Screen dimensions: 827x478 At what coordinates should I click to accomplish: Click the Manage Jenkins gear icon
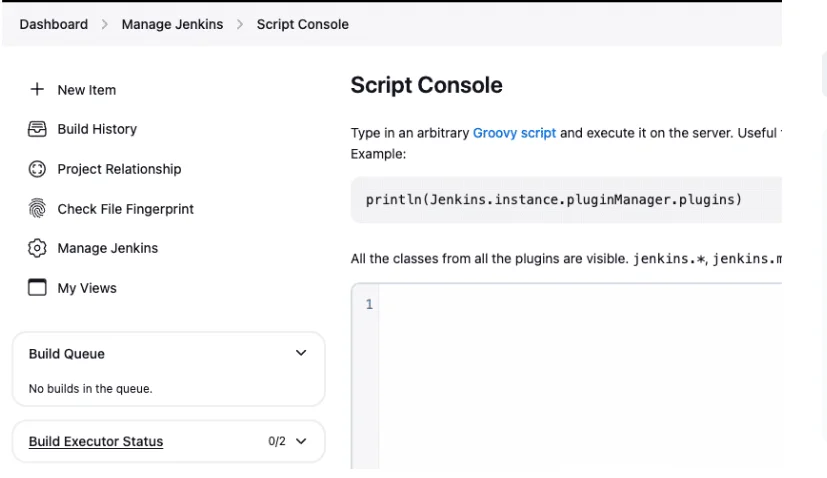tap(37, 248)
